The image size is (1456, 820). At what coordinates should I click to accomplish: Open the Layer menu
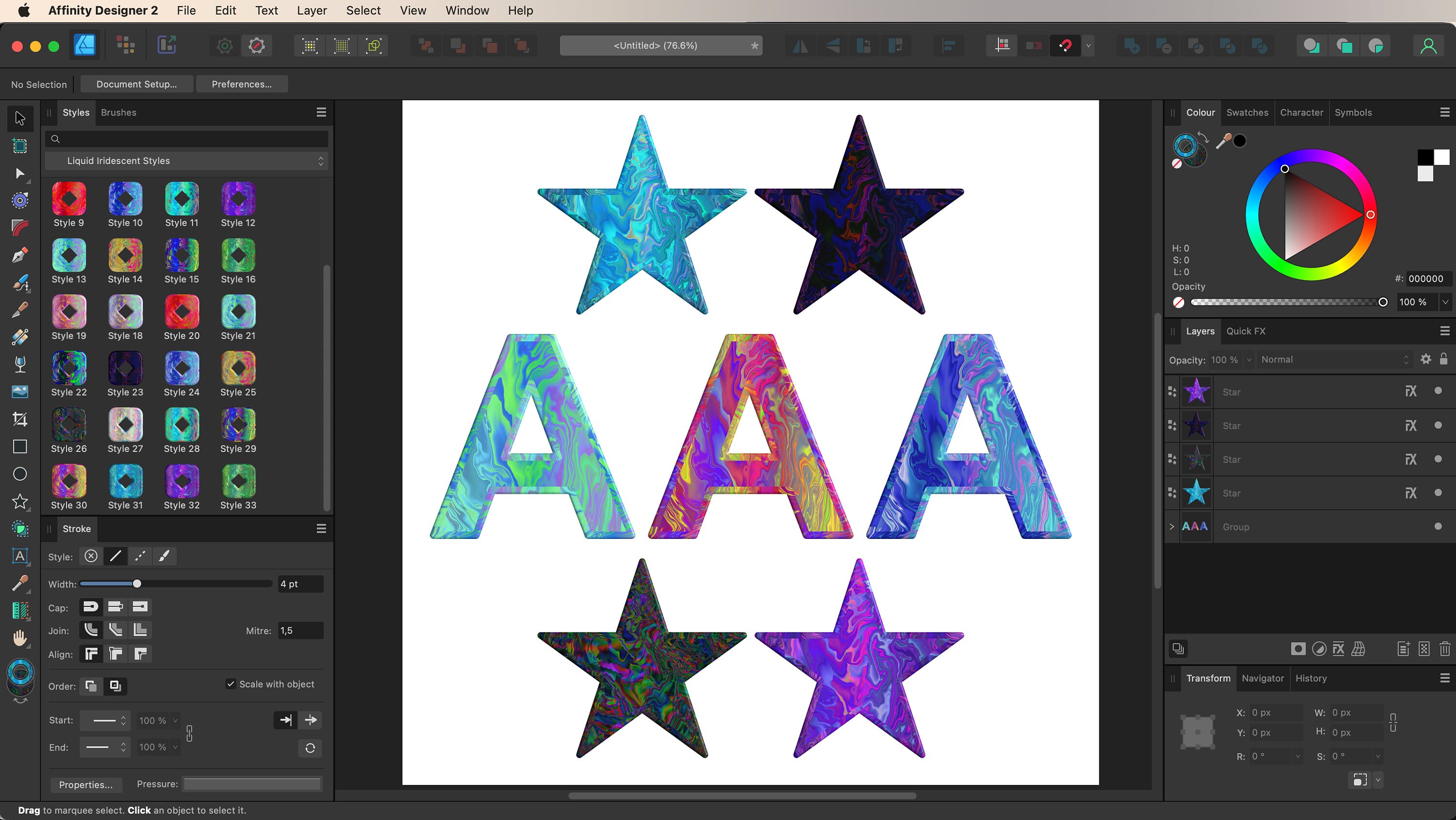pos(312,10)
